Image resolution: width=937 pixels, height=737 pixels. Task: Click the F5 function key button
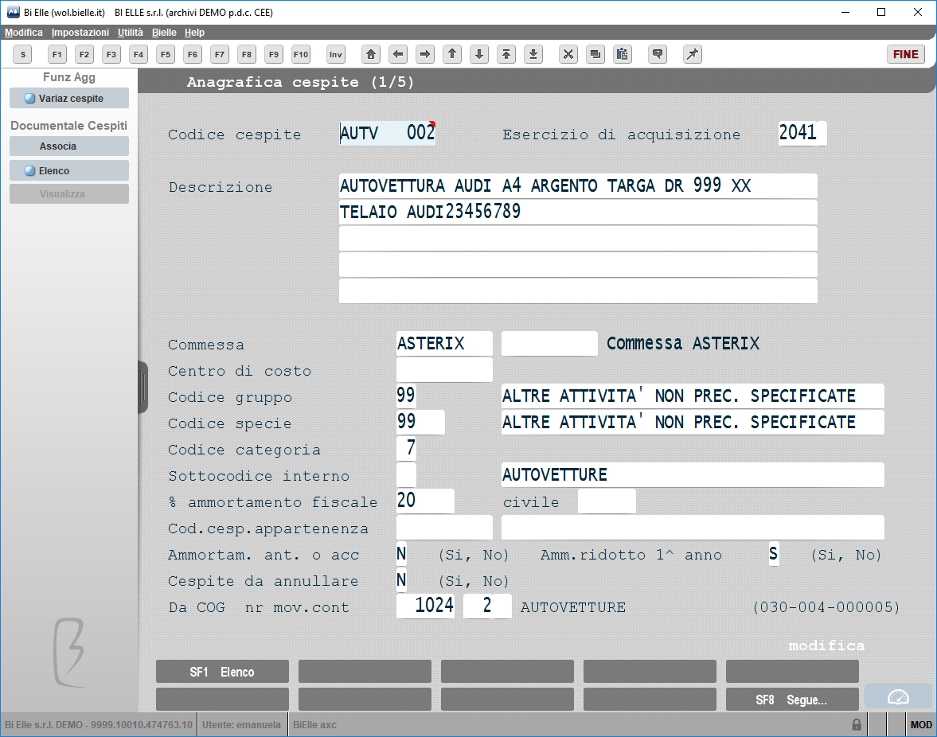click(166, 54)
